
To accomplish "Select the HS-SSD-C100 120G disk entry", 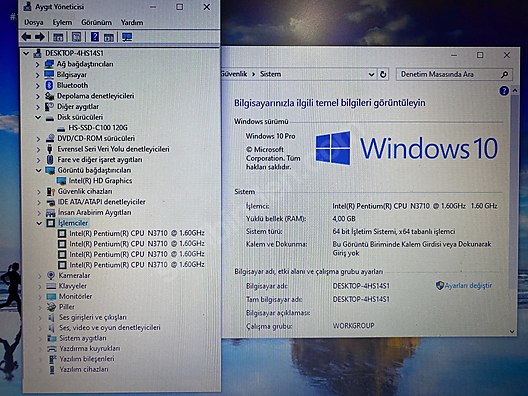I will point(98,128).
